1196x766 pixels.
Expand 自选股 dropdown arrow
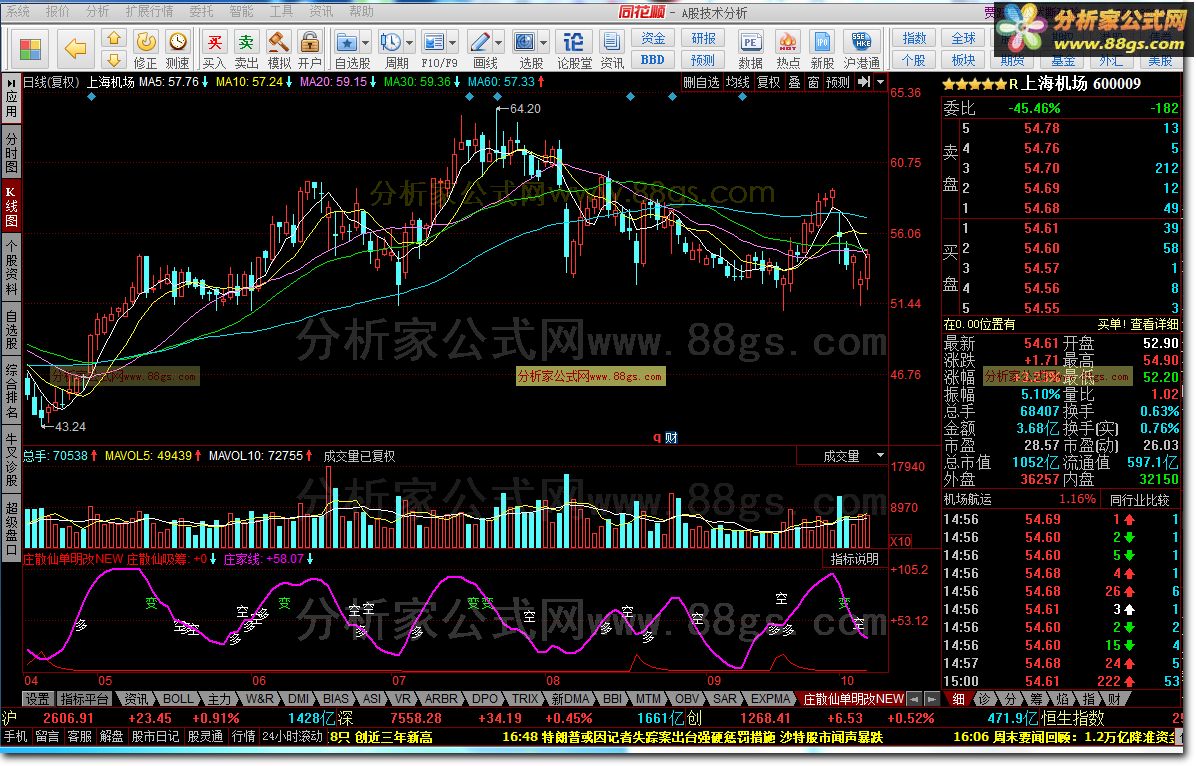pyautogui.click(x=365, y=43)
